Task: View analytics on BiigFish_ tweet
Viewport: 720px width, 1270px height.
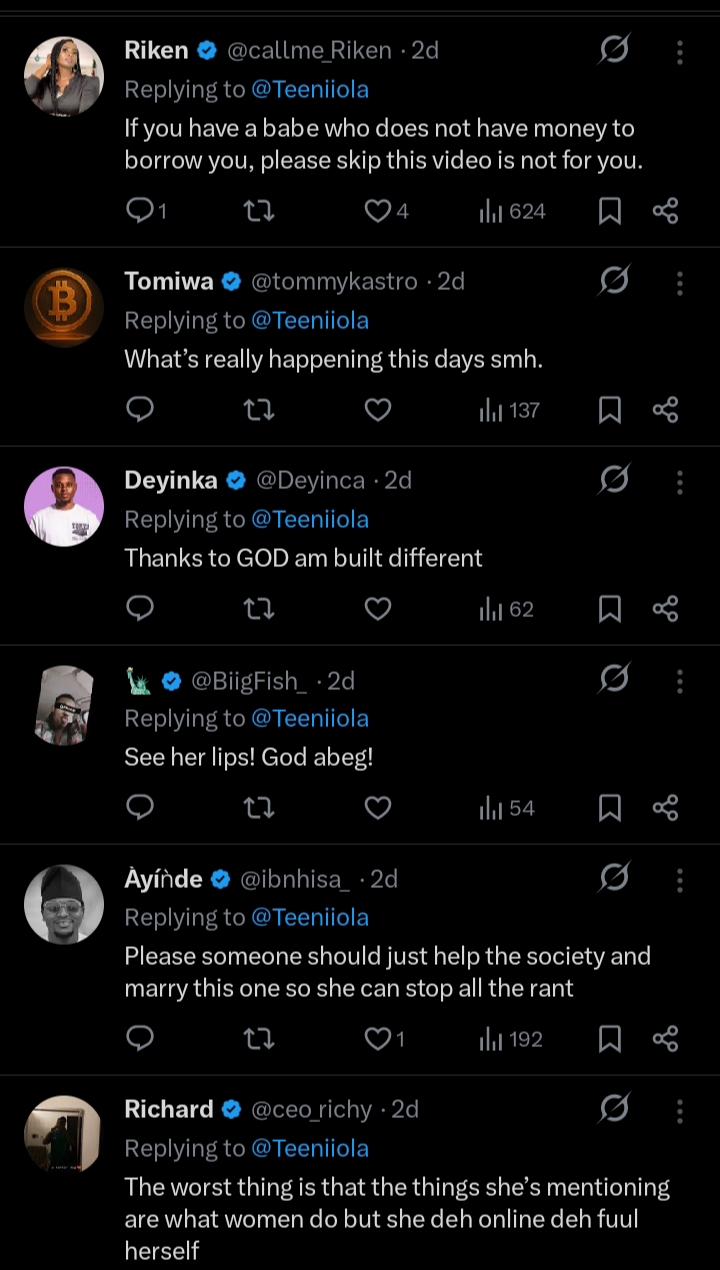Action: [x=507, y=807]
